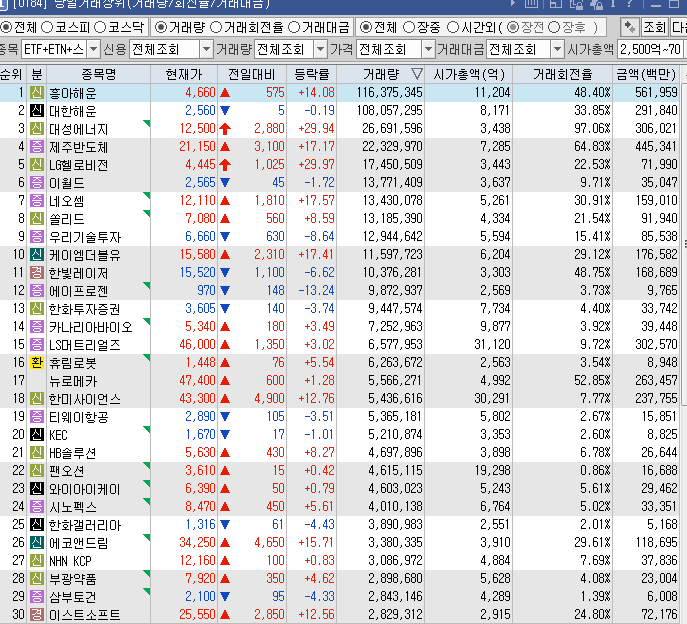The width and height of the screenshot is (687, 624).
Task: Open the 신용 전체조회 dropdown
Action: click(206, 49)
